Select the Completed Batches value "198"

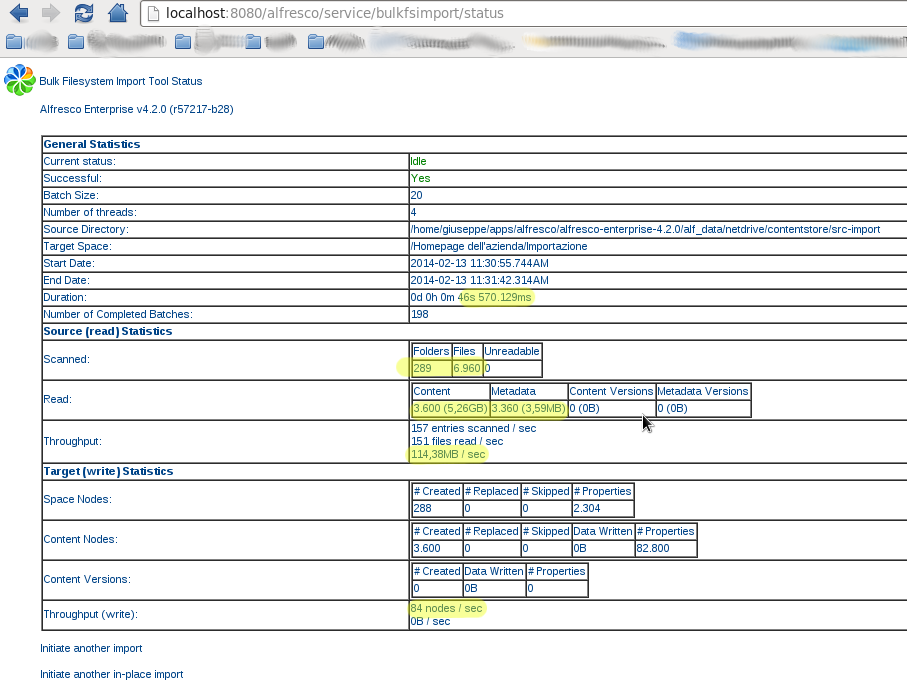pos(419,315)
